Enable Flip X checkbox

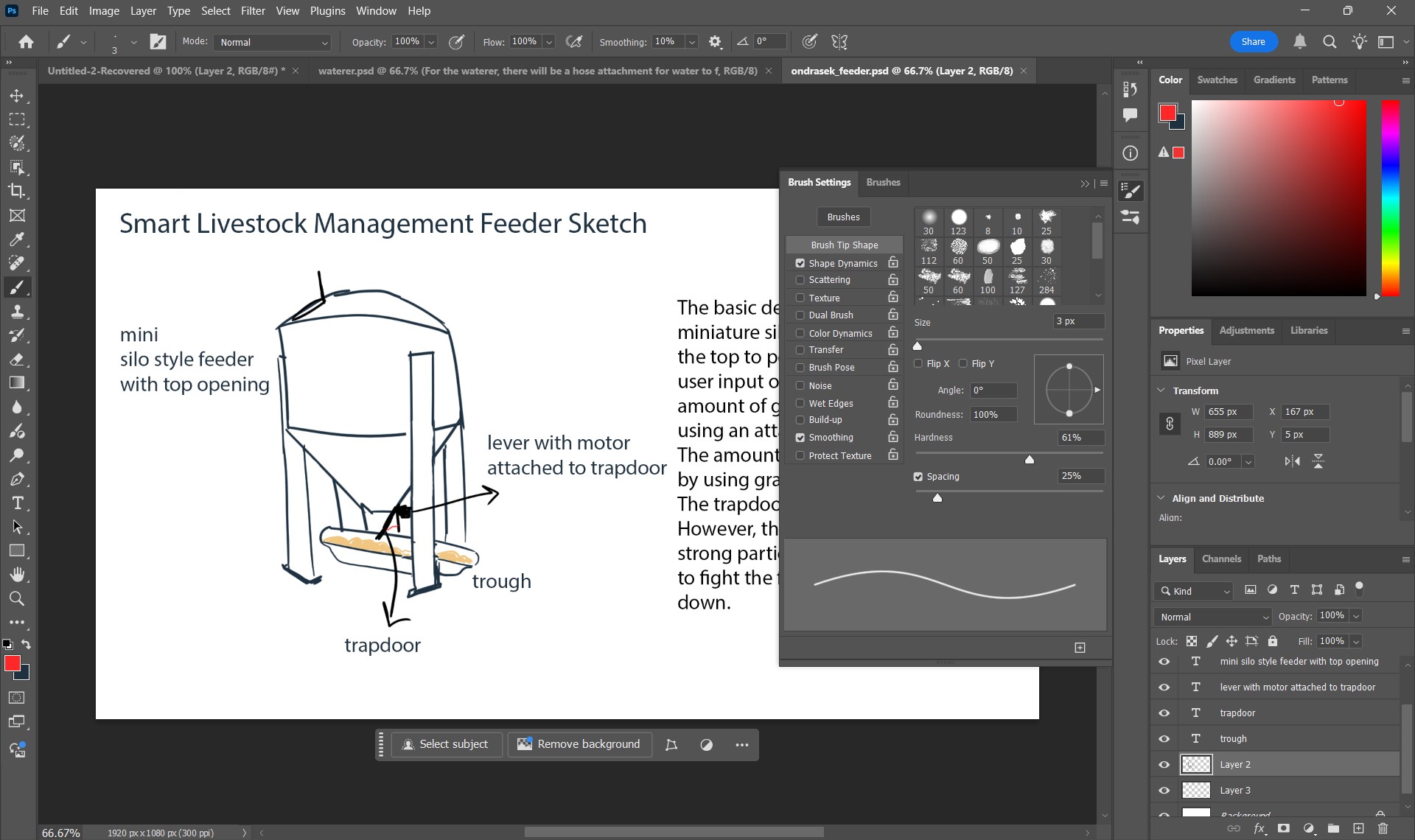click(918, 363)
